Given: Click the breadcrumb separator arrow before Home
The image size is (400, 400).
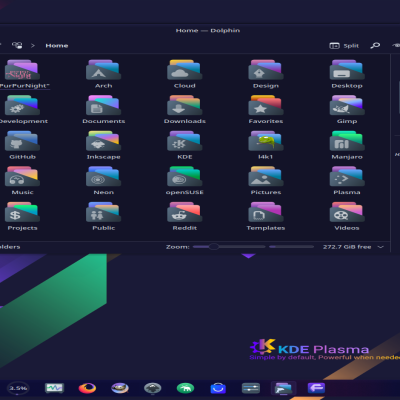Looking at the screenshot, I should coord(33,46).
